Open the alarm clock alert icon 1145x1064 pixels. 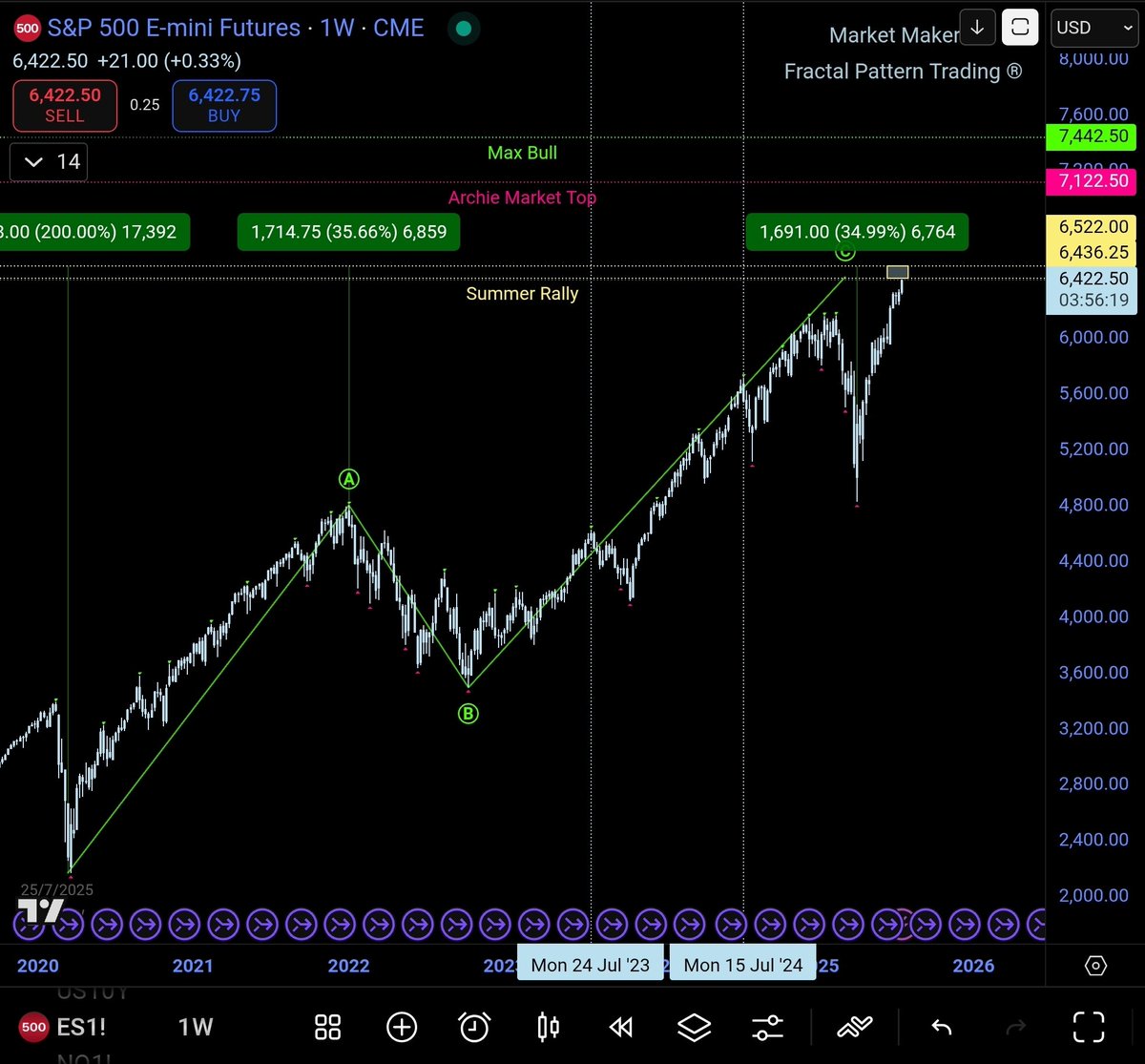[474, 1027]
